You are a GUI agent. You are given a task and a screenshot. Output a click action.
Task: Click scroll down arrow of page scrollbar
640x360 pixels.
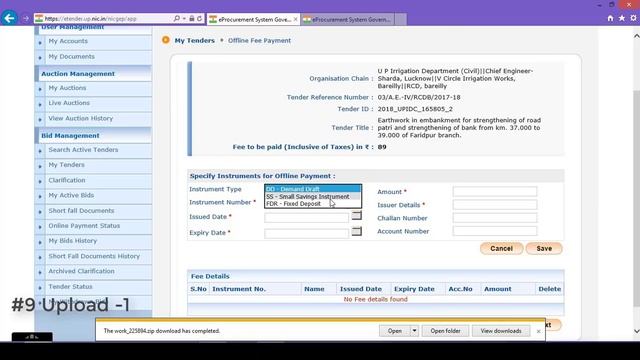pyautogui.click(x=636, y=331)
